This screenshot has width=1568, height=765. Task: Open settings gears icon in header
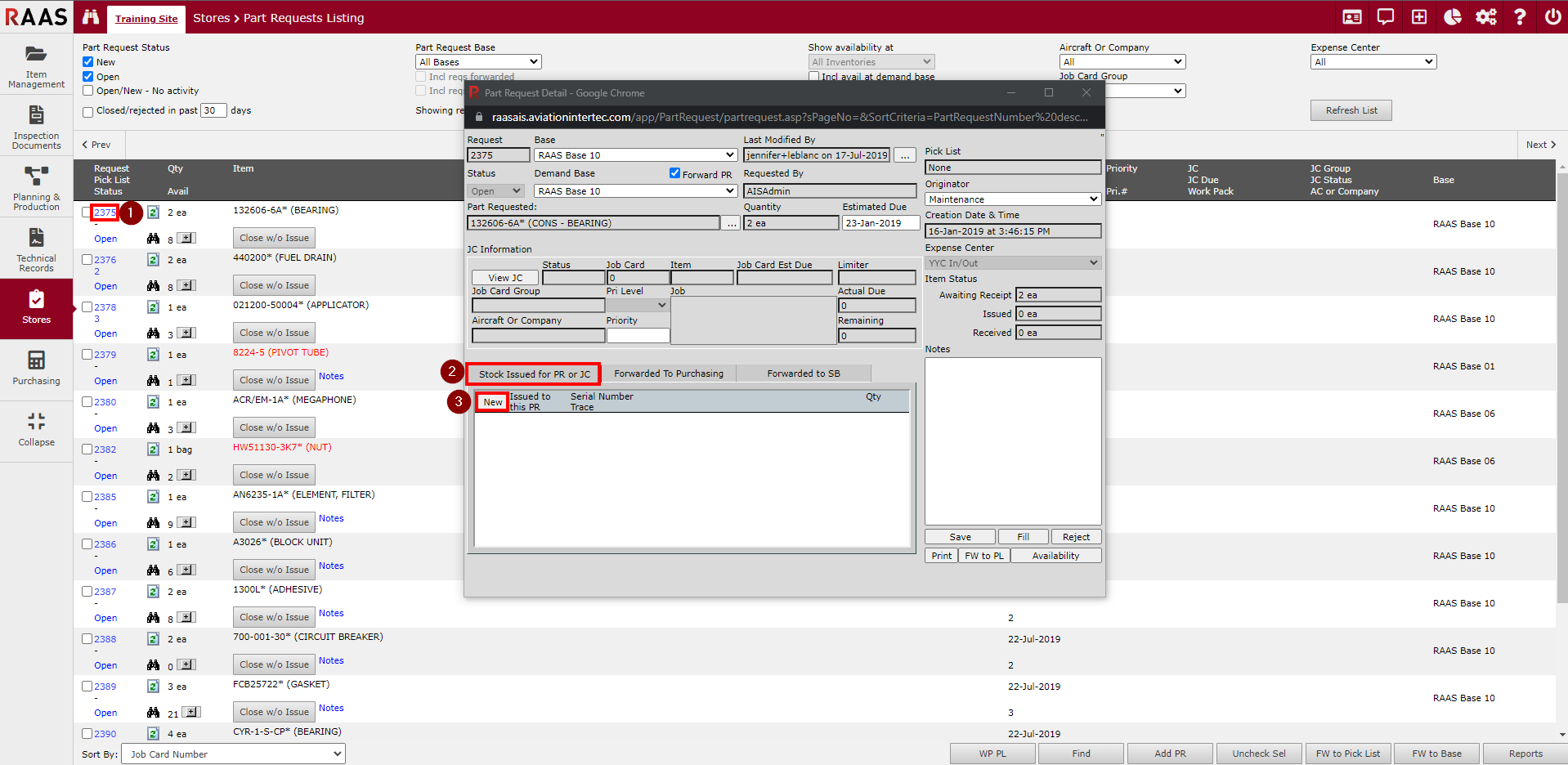point(1485,17)
